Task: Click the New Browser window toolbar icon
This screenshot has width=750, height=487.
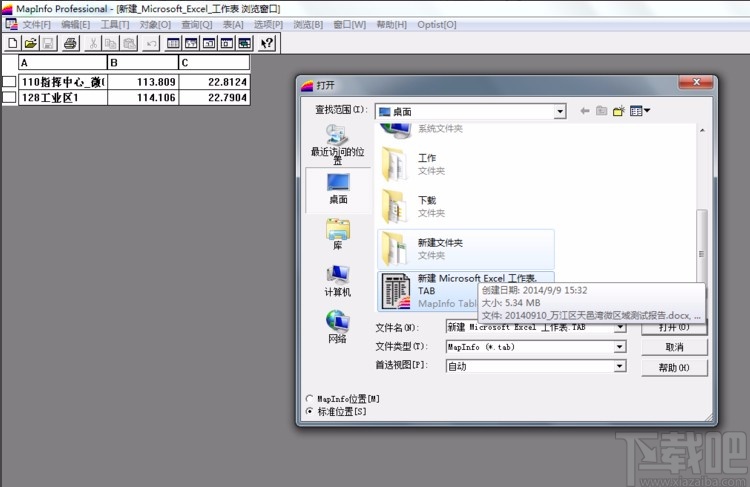Action: tap(173, 44)
